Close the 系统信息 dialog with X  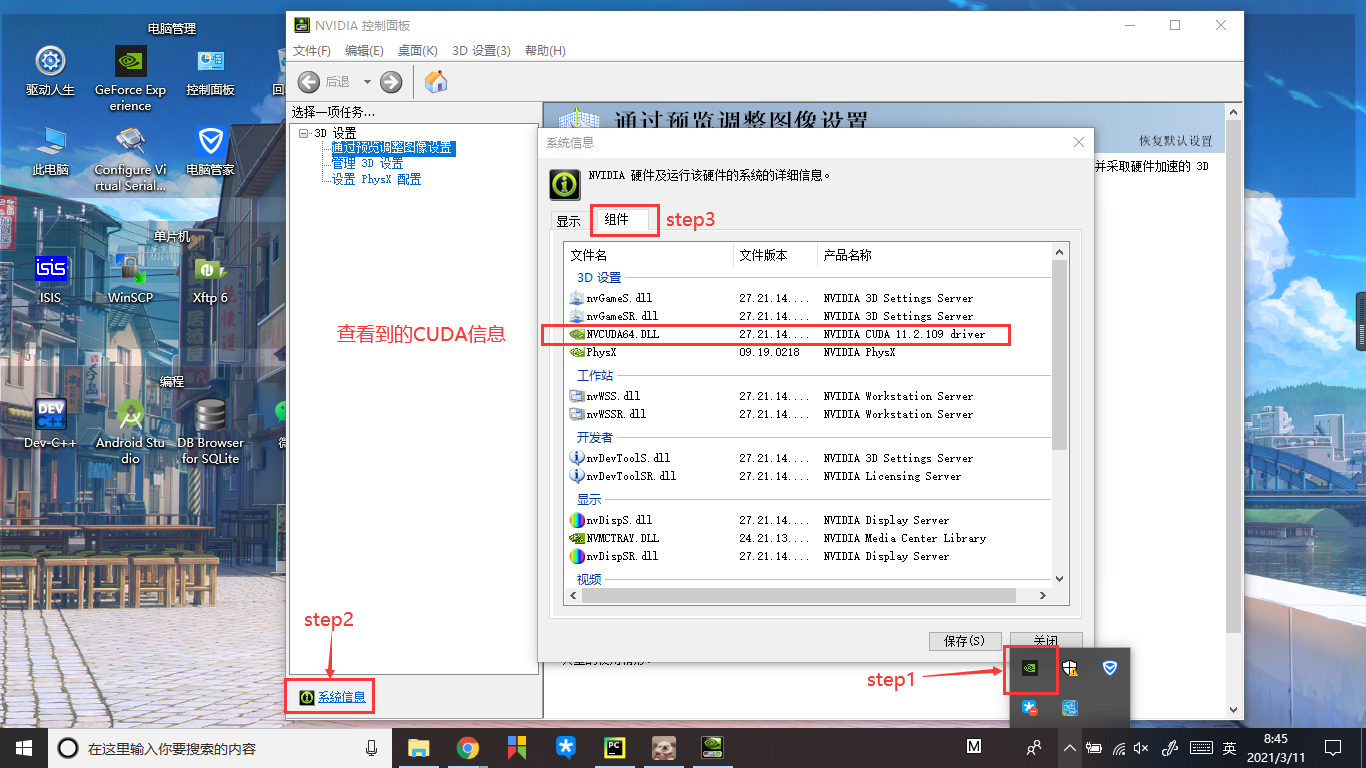pyautogui.click(x=1078, y=143)
